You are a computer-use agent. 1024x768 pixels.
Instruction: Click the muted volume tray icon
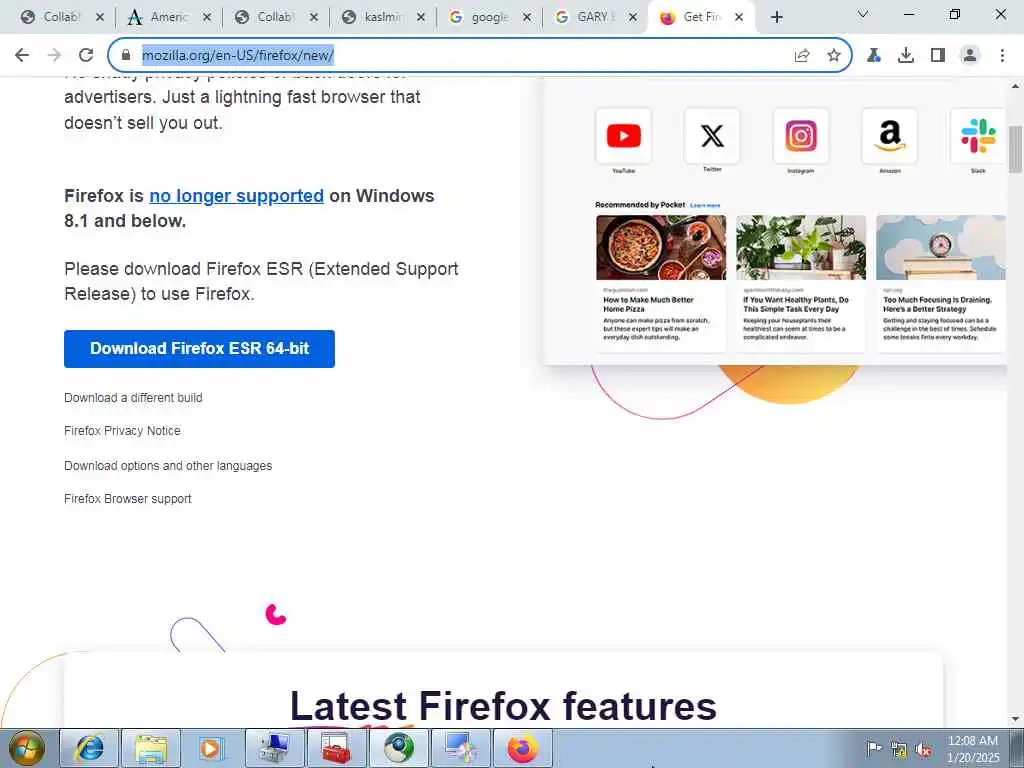[x=923, y=750]
